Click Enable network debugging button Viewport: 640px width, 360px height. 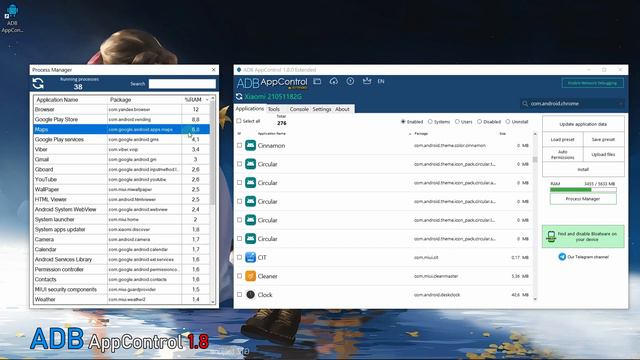coord(593,83)
